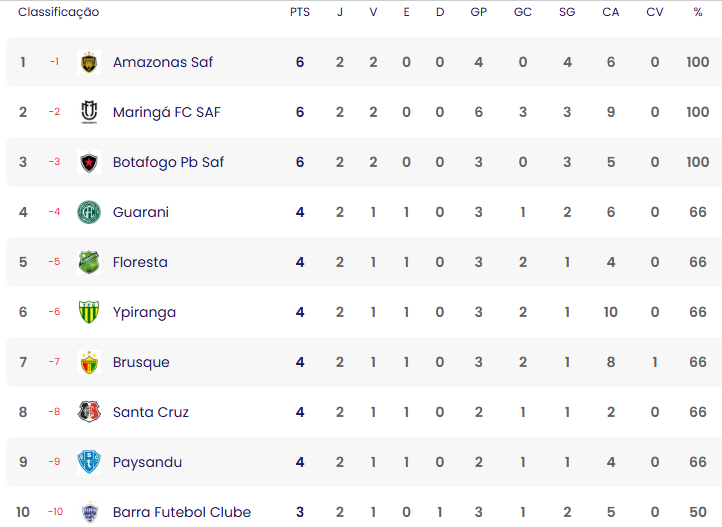722x527 pixels.
Task: Go to the Guarani team page
Action: pos(141,212)
